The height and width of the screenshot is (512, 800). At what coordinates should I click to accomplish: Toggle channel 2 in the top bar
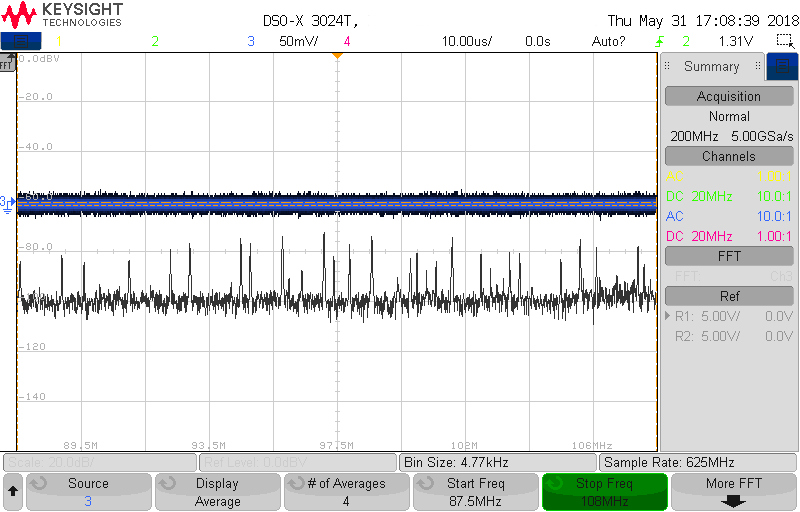pos(154,41)
